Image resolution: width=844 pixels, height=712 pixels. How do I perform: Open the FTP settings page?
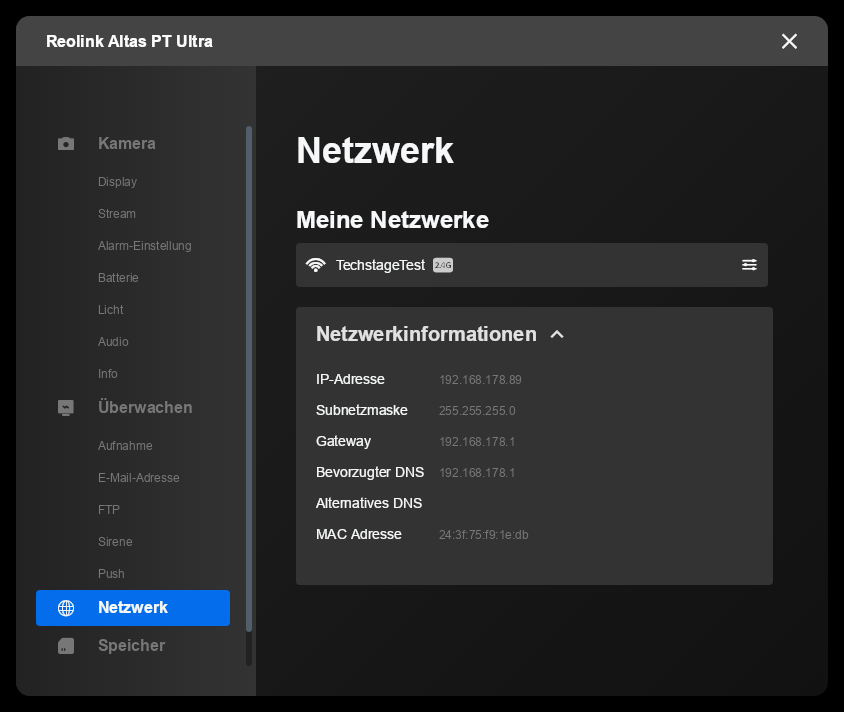(x=109, y=510)
